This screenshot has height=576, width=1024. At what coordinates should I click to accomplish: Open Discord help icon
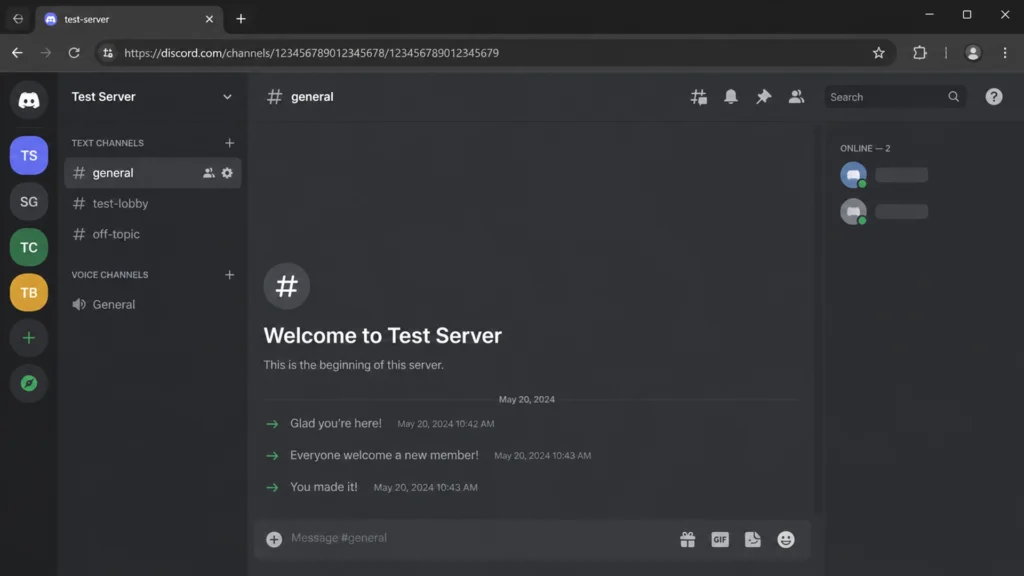pyautogui.click(x=993, y=97)
